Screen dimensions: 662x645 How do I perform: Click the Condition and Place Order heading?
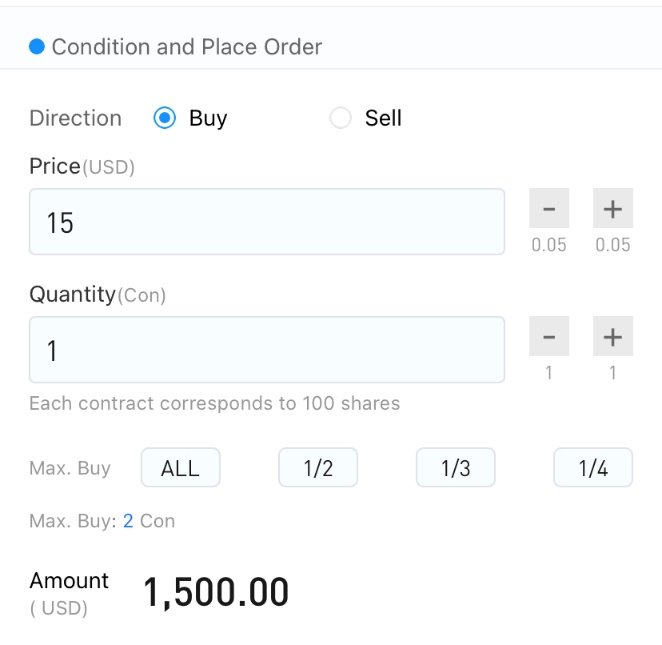tap(187, 46)
